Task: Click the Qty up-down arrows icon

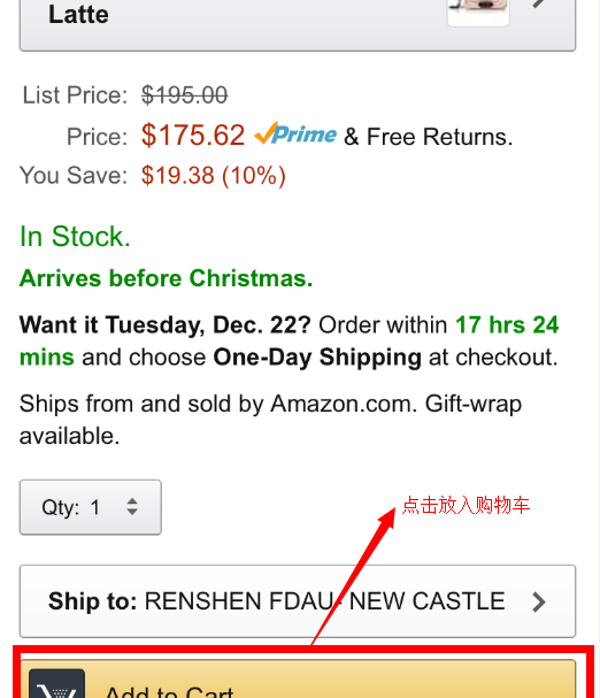Action: click(132, 507)
